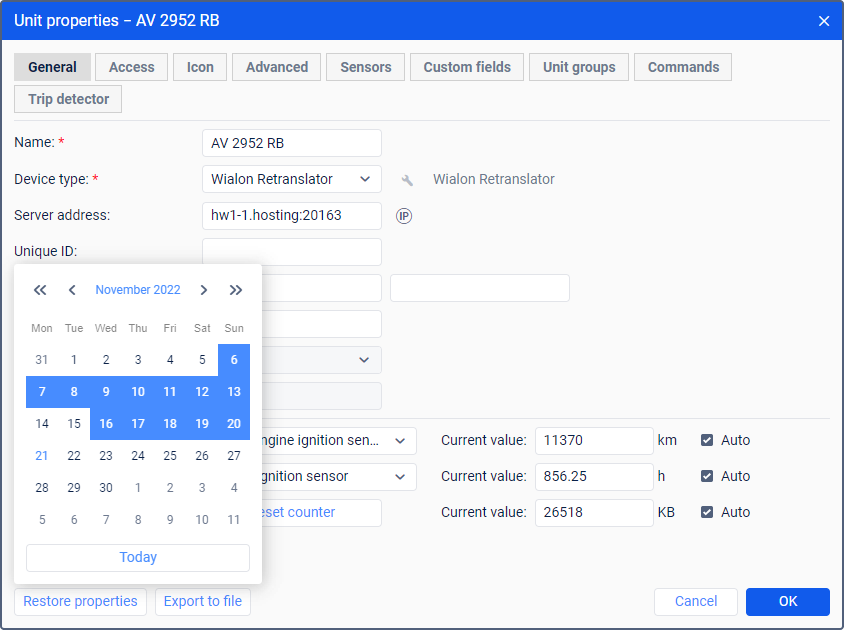Click the wrench icon next to device type
The image size is (844, 630).
tap(407, 180)
